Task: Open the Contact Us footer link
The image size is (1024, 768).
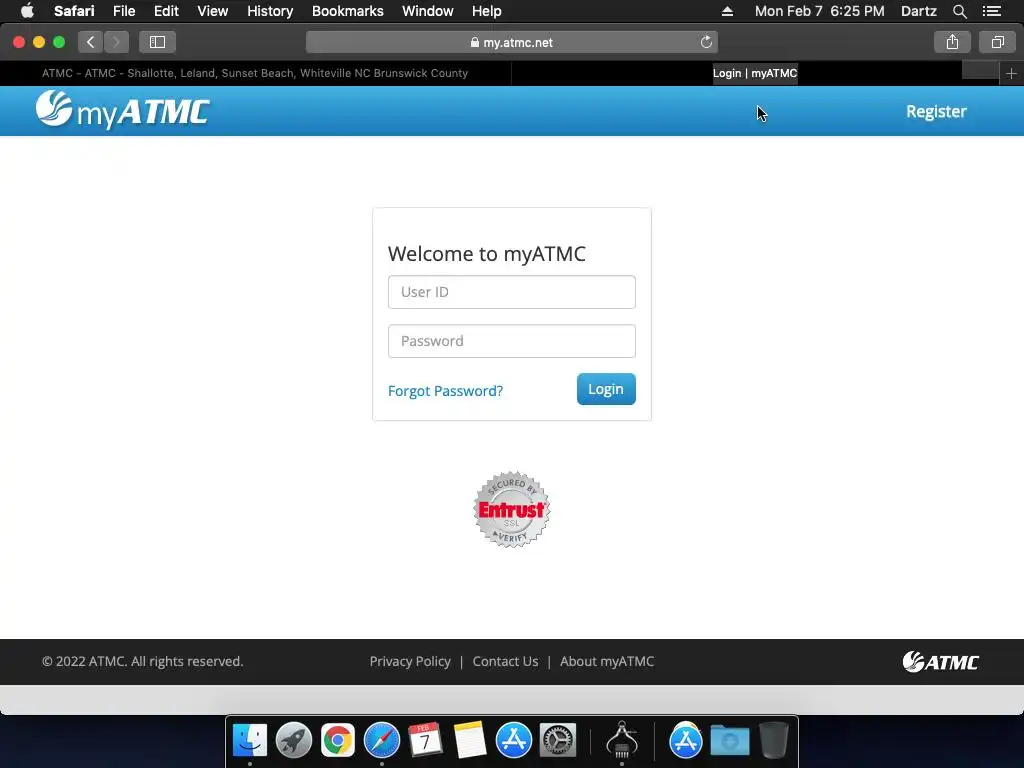Action: pos(505,662)
